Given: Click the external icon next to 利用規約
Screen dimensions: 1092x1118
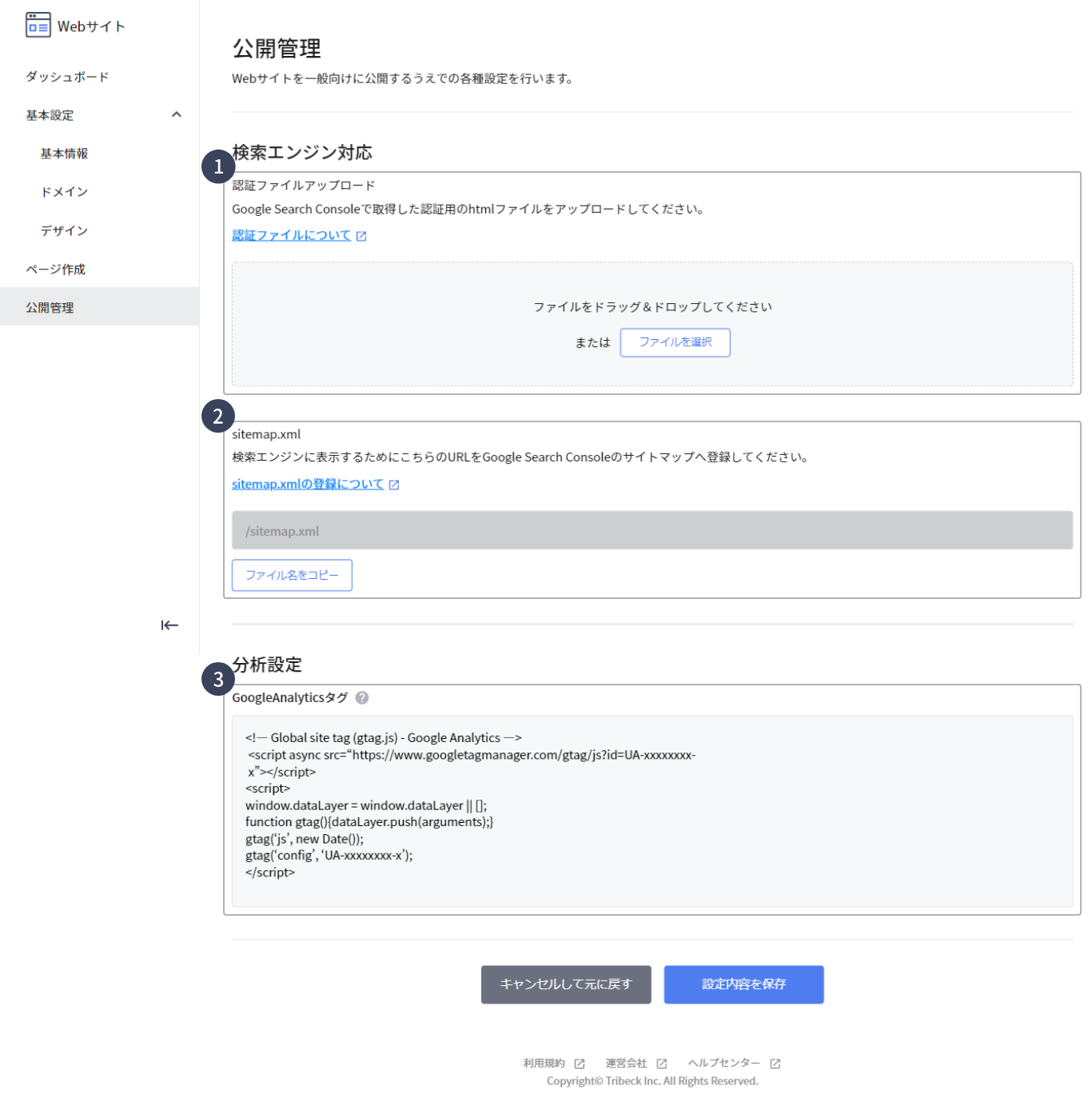Looking at the screenshot, I should coord(580,1064).
